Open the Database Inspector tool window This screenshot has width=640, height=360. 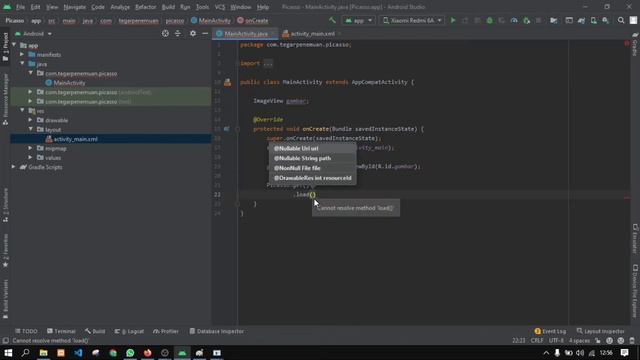[217, 331]
